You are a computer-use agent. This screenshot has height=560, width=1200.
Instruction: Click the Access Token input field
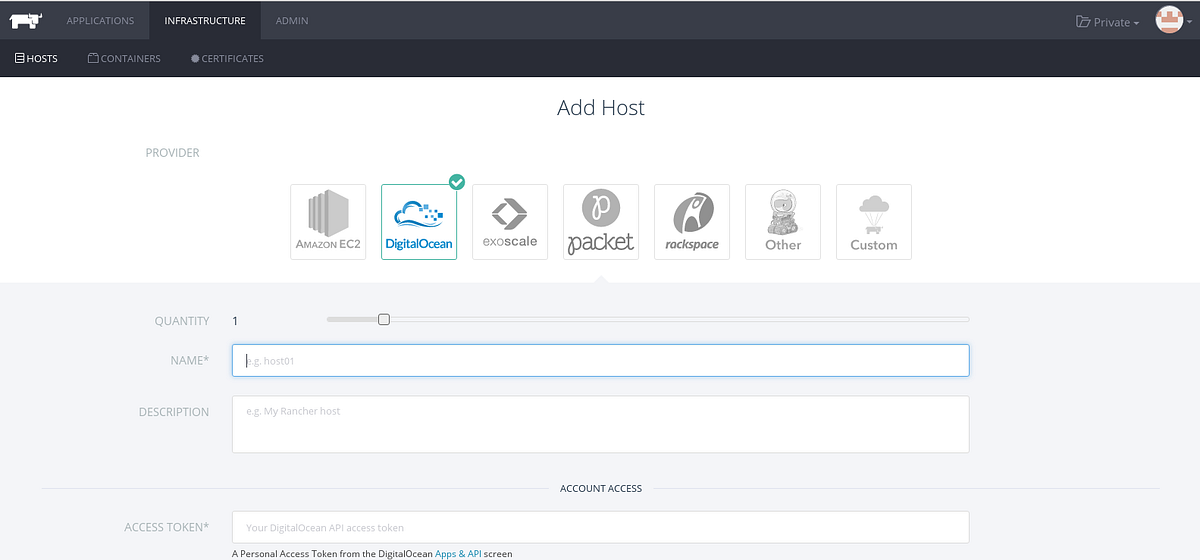600,527
